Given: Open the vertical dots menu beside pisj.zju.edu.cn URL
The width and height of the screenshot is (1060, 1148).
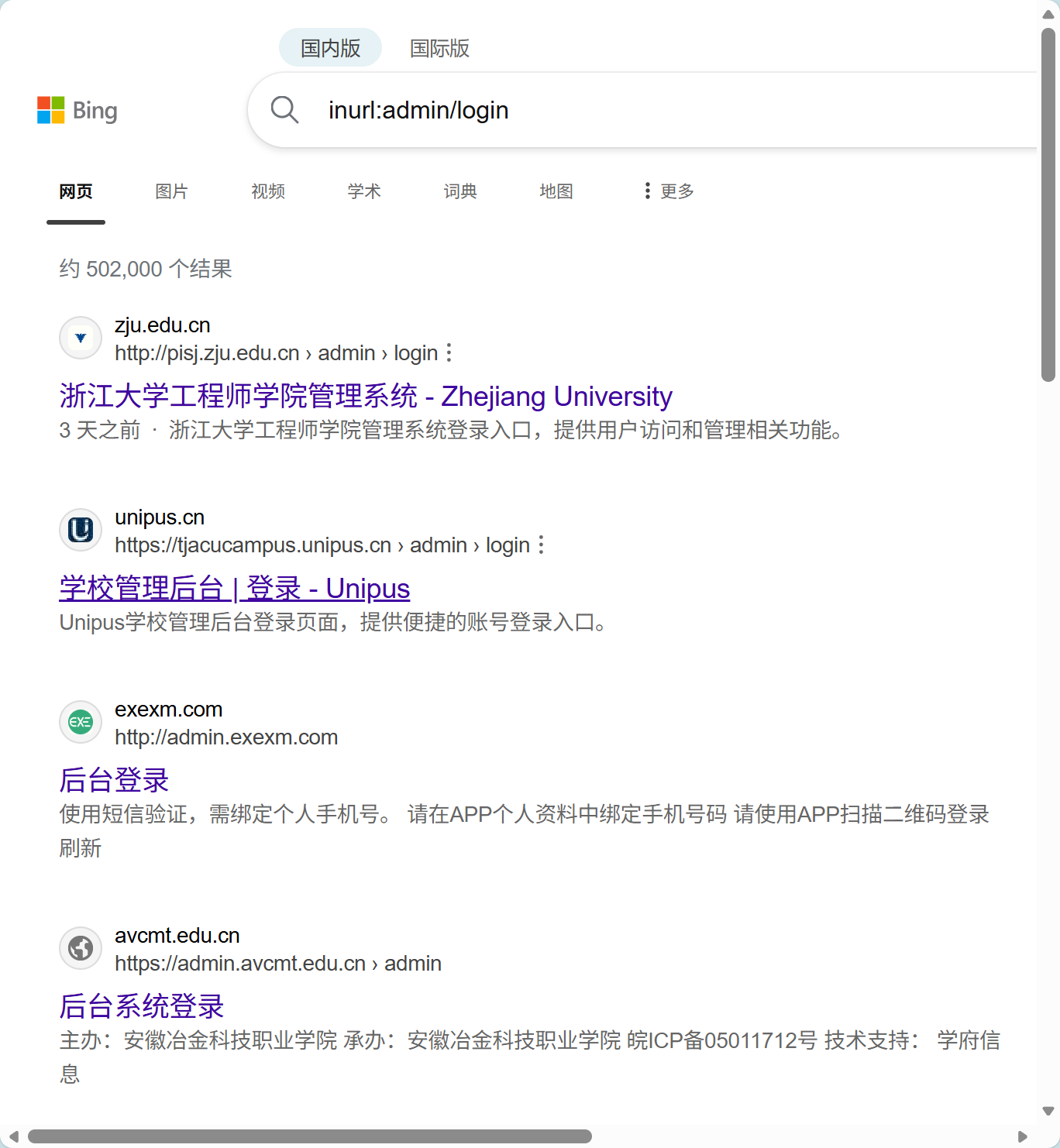Looking at the screenshot, I should click(x=448, y=353).
